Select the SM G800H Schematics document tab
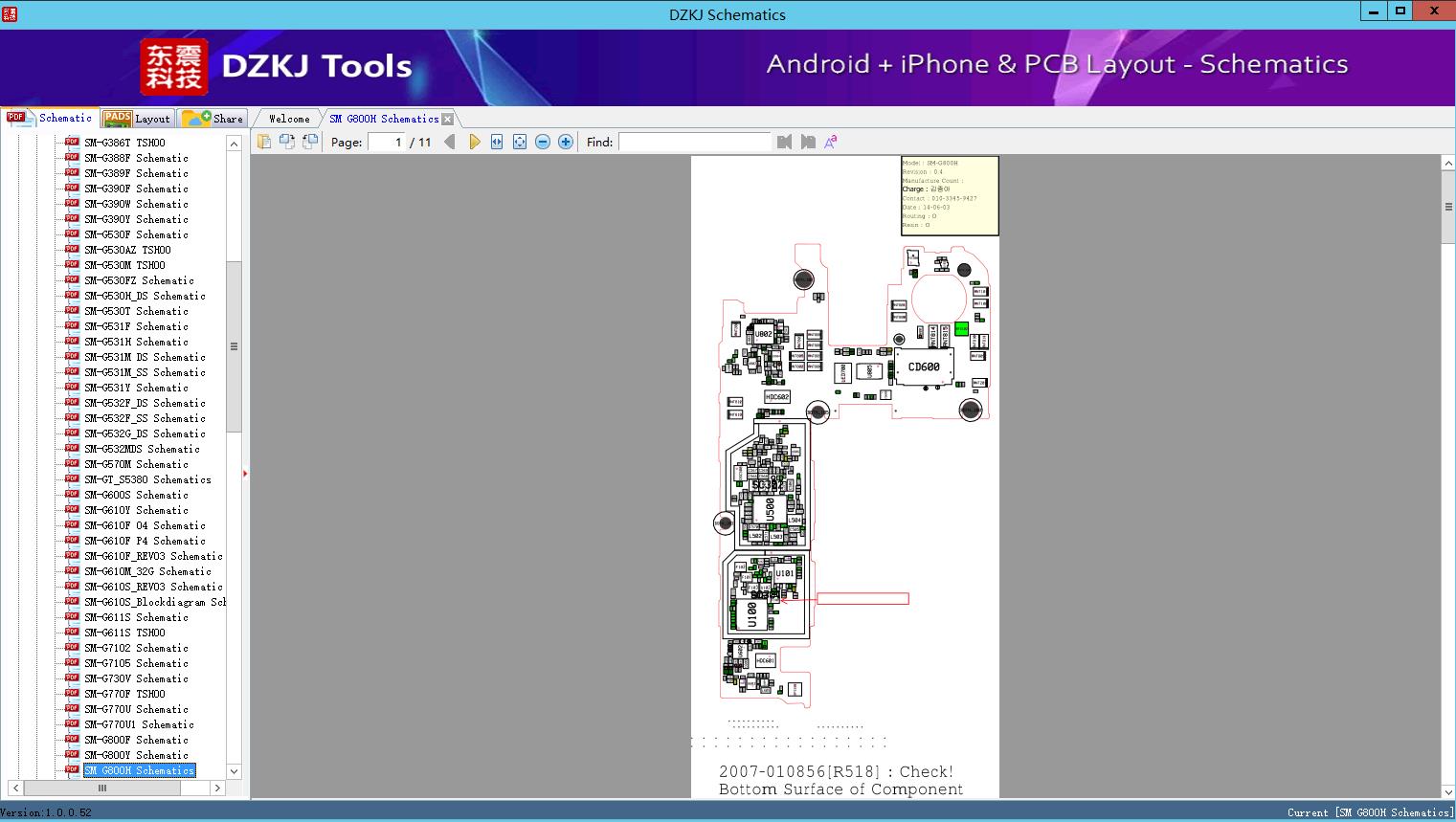 coord(384,119)
